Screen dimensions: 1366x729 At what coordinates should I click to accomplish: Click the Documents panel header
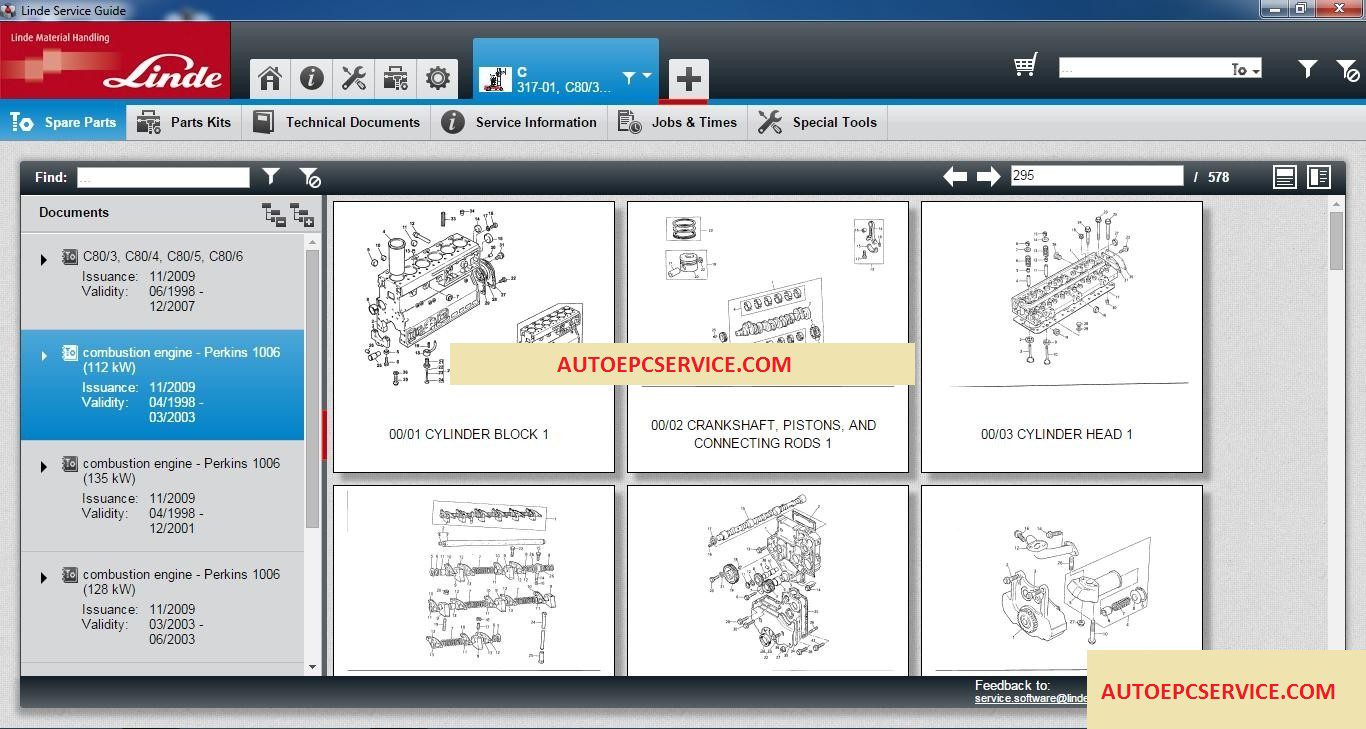(74, 212)
